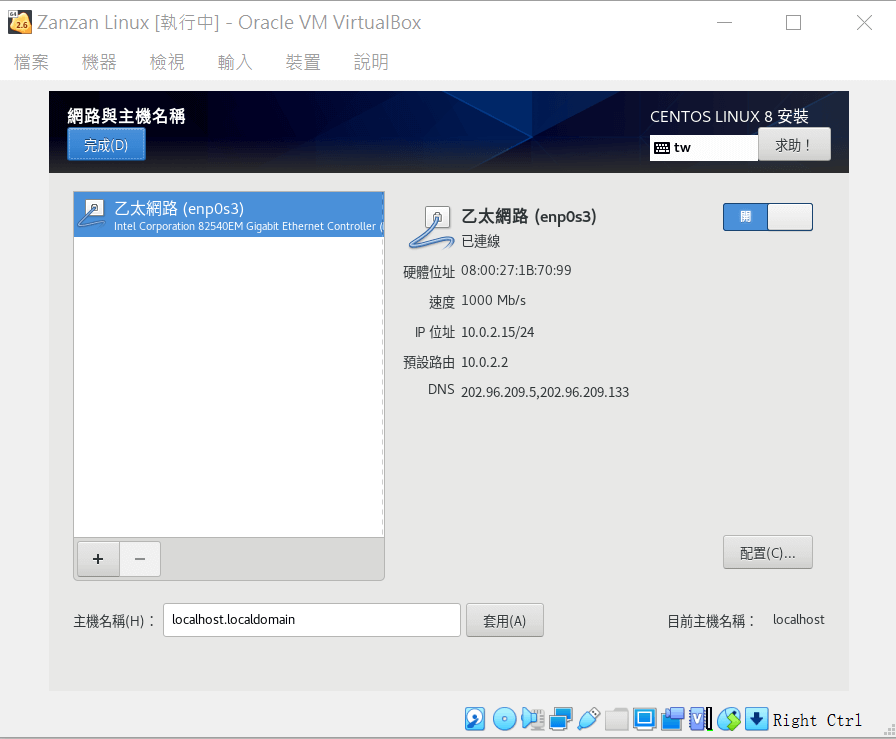Click the CENTOS LINUX 8 安裝 heading

[x=729, y=117]
